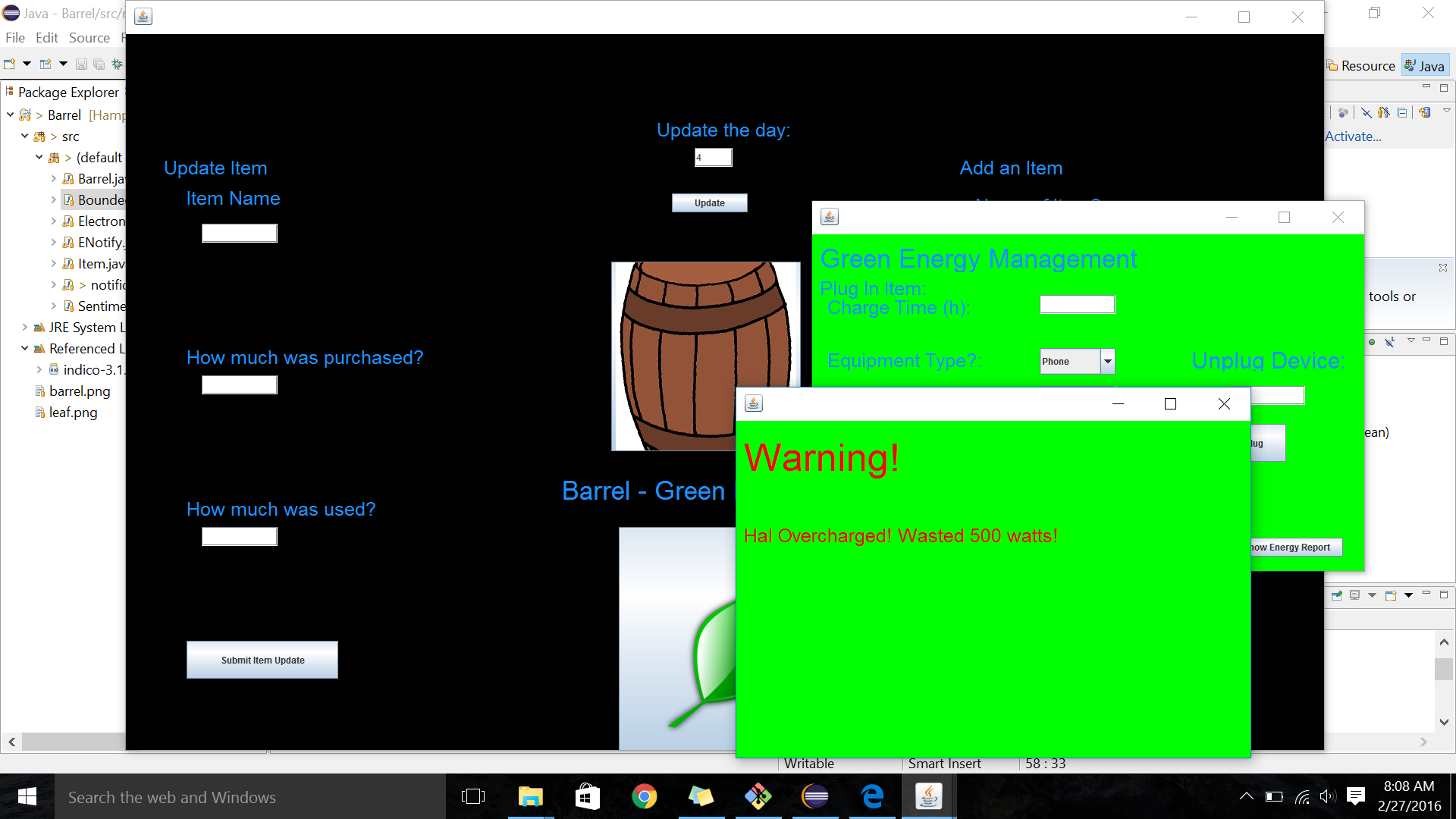Open Microsoft Edge from the taskbar

pyautogui.click(x=872, y=797)
